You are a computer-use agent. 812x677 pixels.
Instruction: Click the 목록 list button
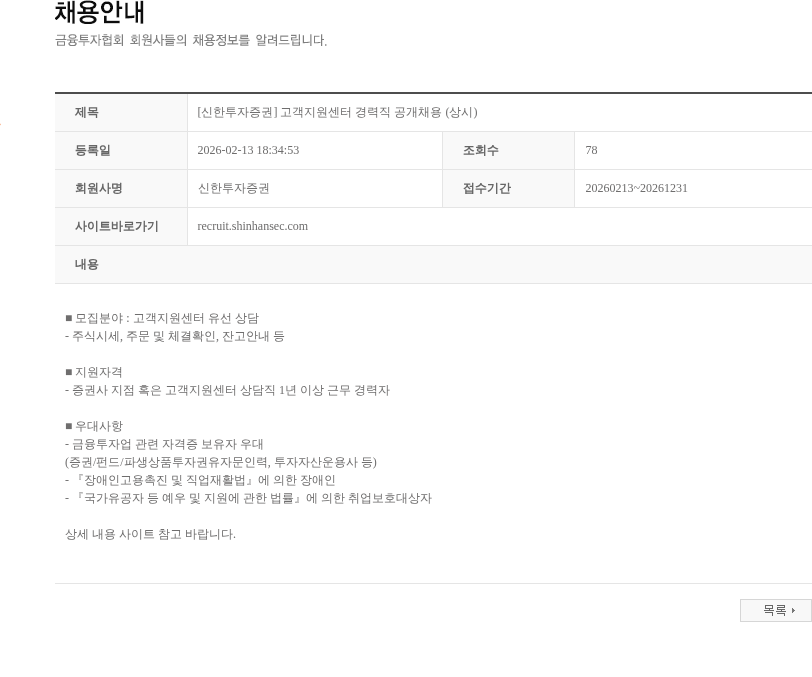[x=775, y=610]
